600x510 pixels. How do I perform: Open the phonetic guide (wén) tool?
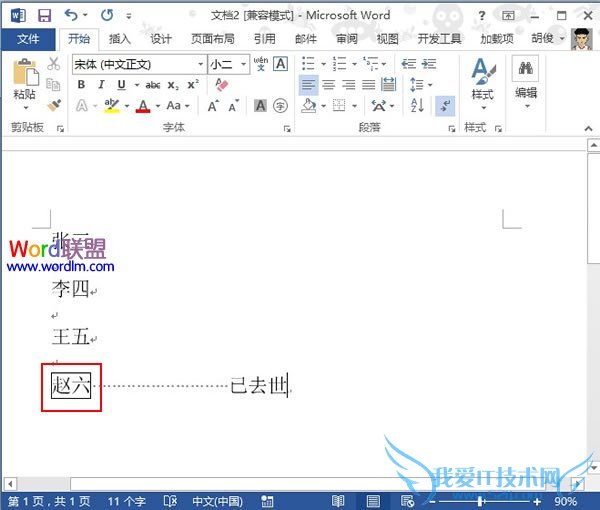(x=261, y=64)
